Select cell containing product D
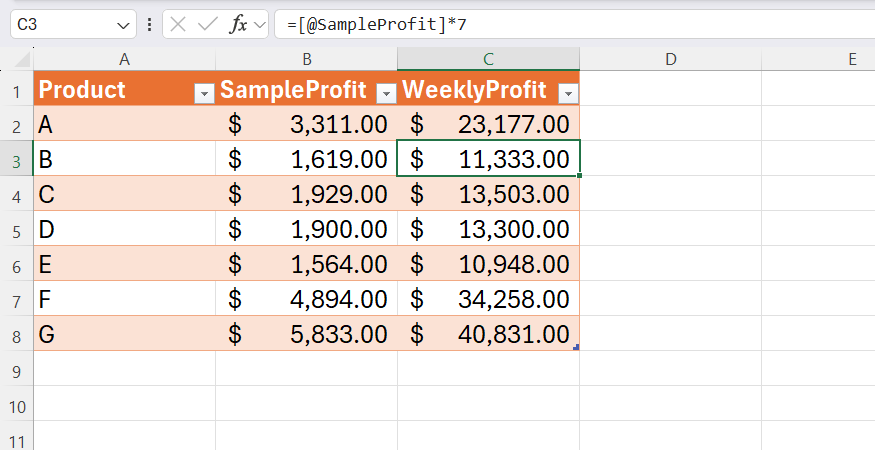Viewport: 875px width, 450px height. pyautogui.click(x=124, y=228)
